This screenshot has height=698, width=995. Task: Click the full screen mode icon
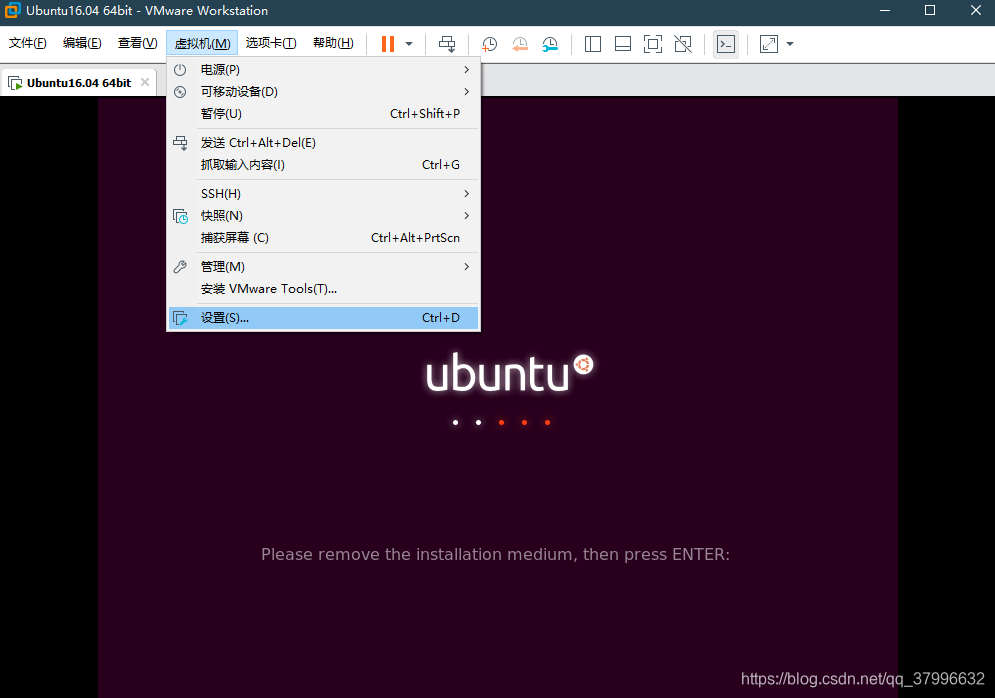(653, 44)
